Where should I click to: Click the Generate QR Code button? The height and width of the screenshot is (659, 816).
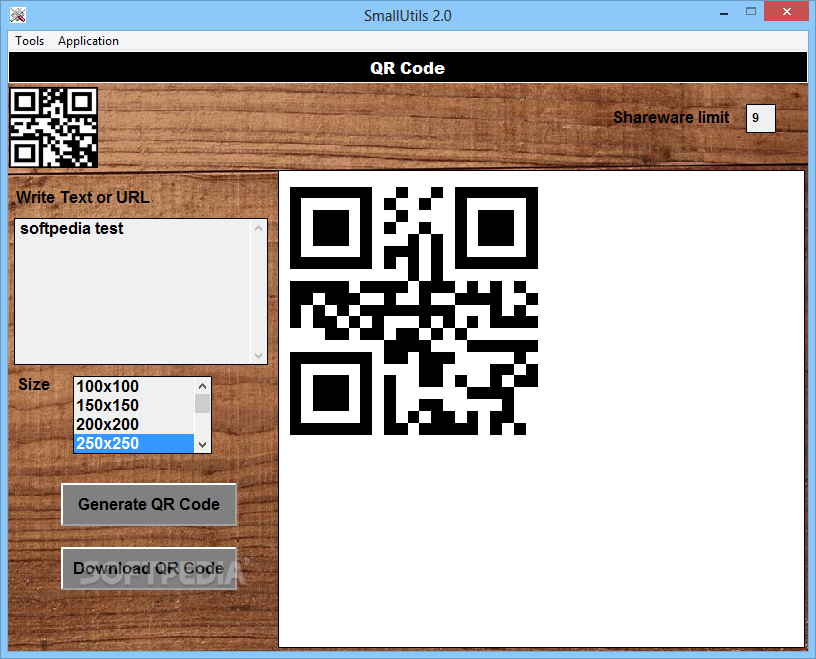[149, 504]
